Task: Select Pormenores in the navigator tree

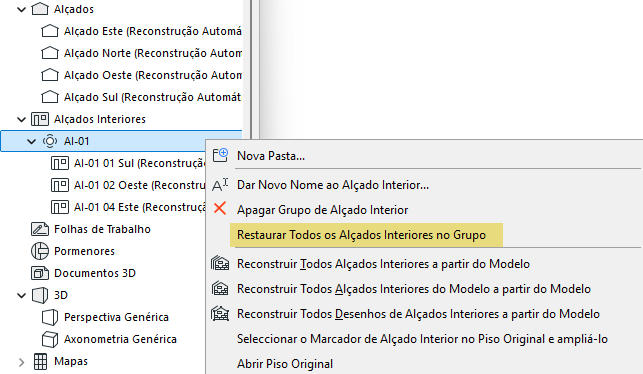Action: click(x=84, y=251)
